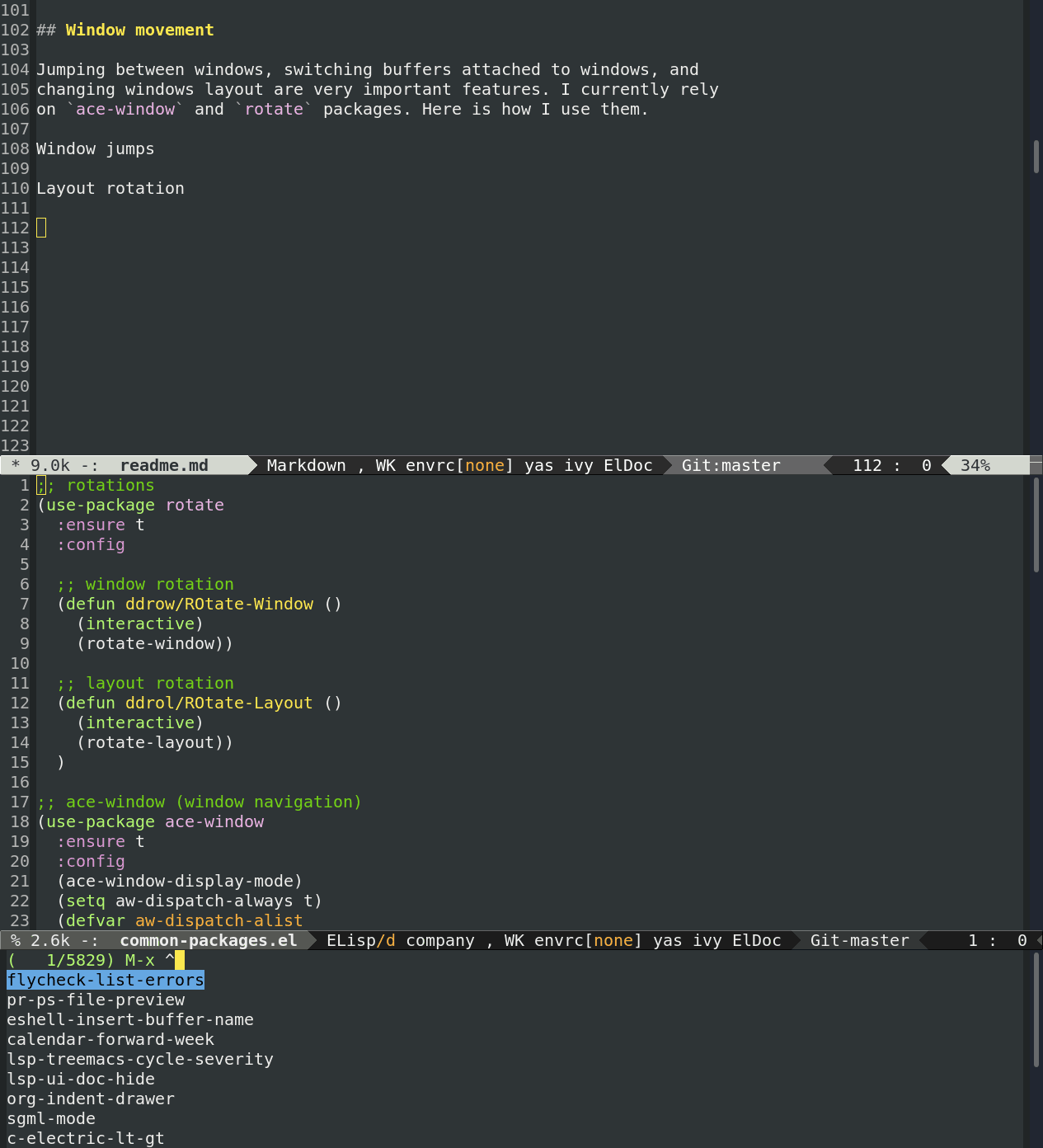
Task: Select lsp-ui-doc-hide command
Action: click(x=81, y=1079)
